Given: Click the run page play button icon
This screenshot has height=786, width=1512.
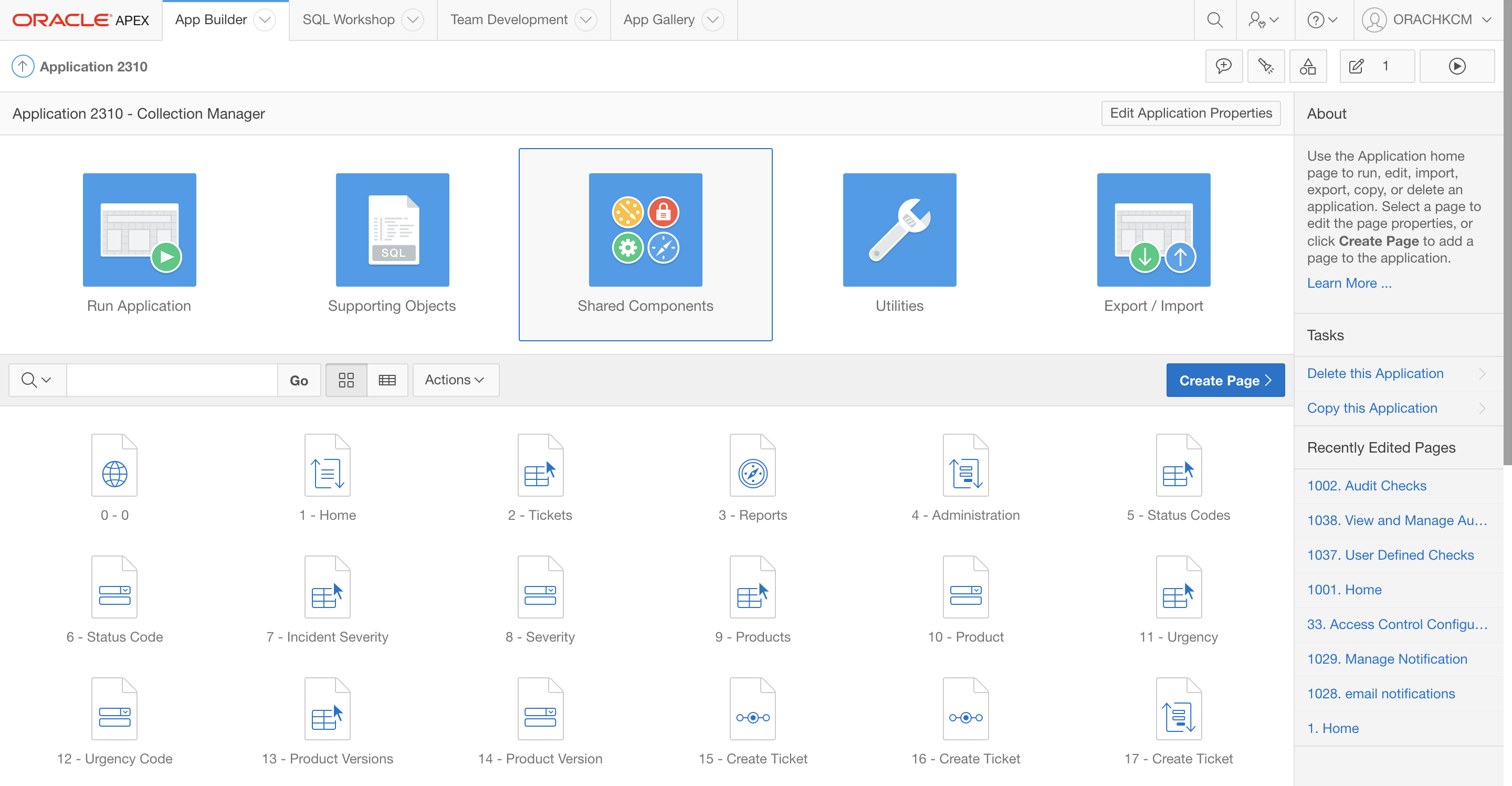Looking at the screenshot, I should point(1456,66).
